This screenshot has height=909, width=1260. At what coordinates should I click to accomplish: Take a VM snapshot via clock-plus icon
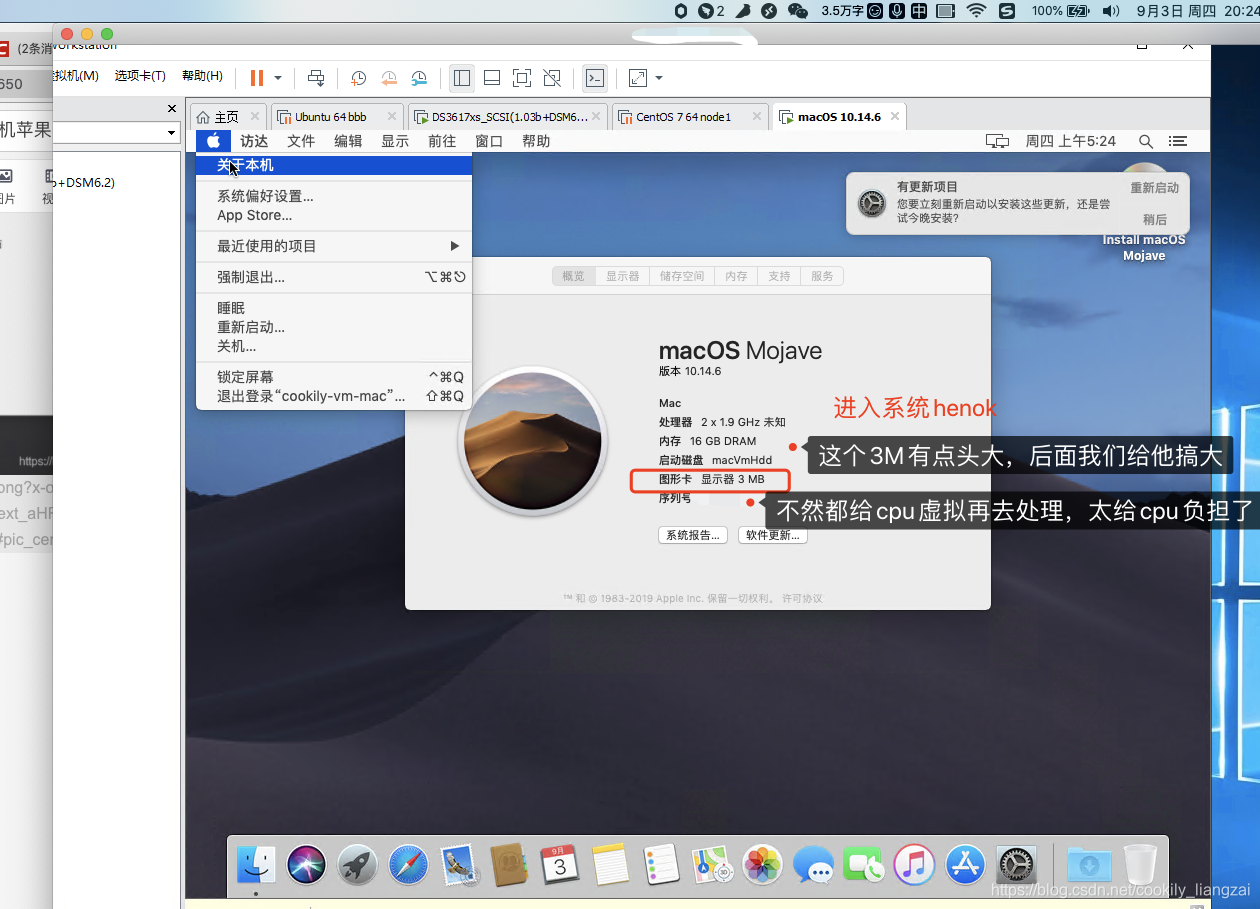coord(358,77)
